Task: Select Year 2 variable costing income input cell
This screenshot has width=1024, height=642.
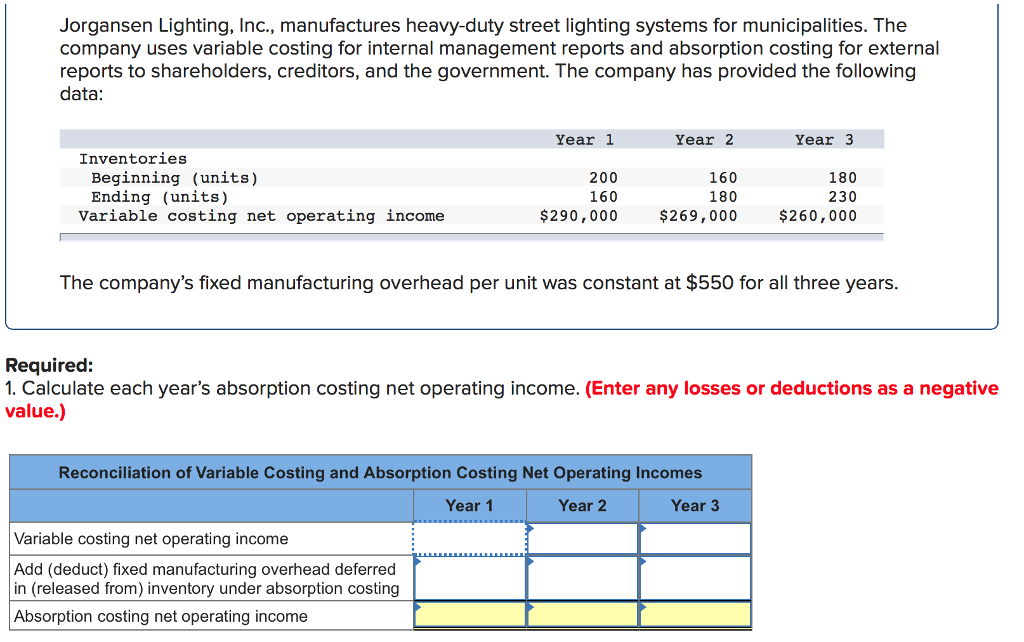Action: tap(582, 539)
